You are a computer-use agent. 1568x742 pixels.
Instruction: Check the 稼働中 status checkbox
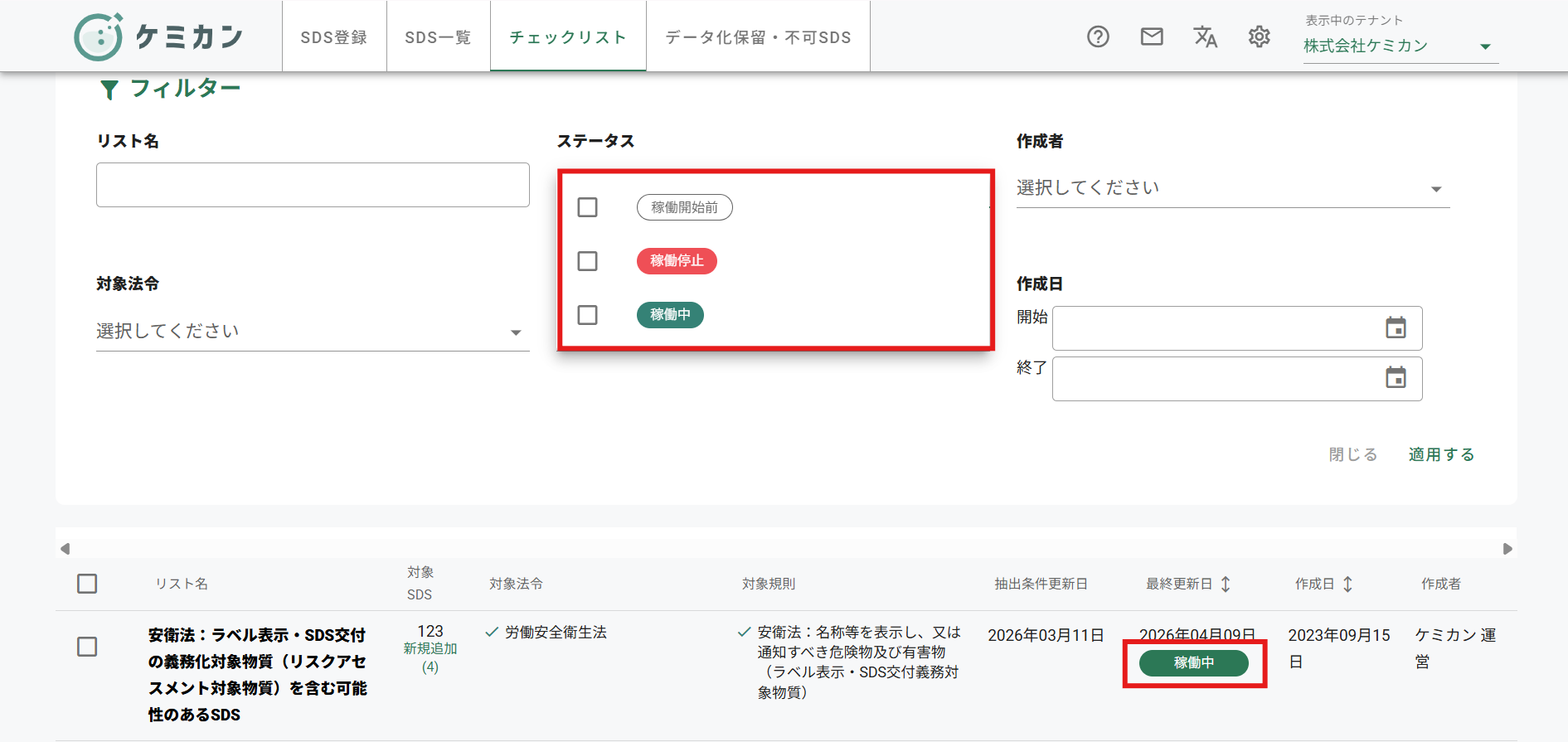coord(587,315)
